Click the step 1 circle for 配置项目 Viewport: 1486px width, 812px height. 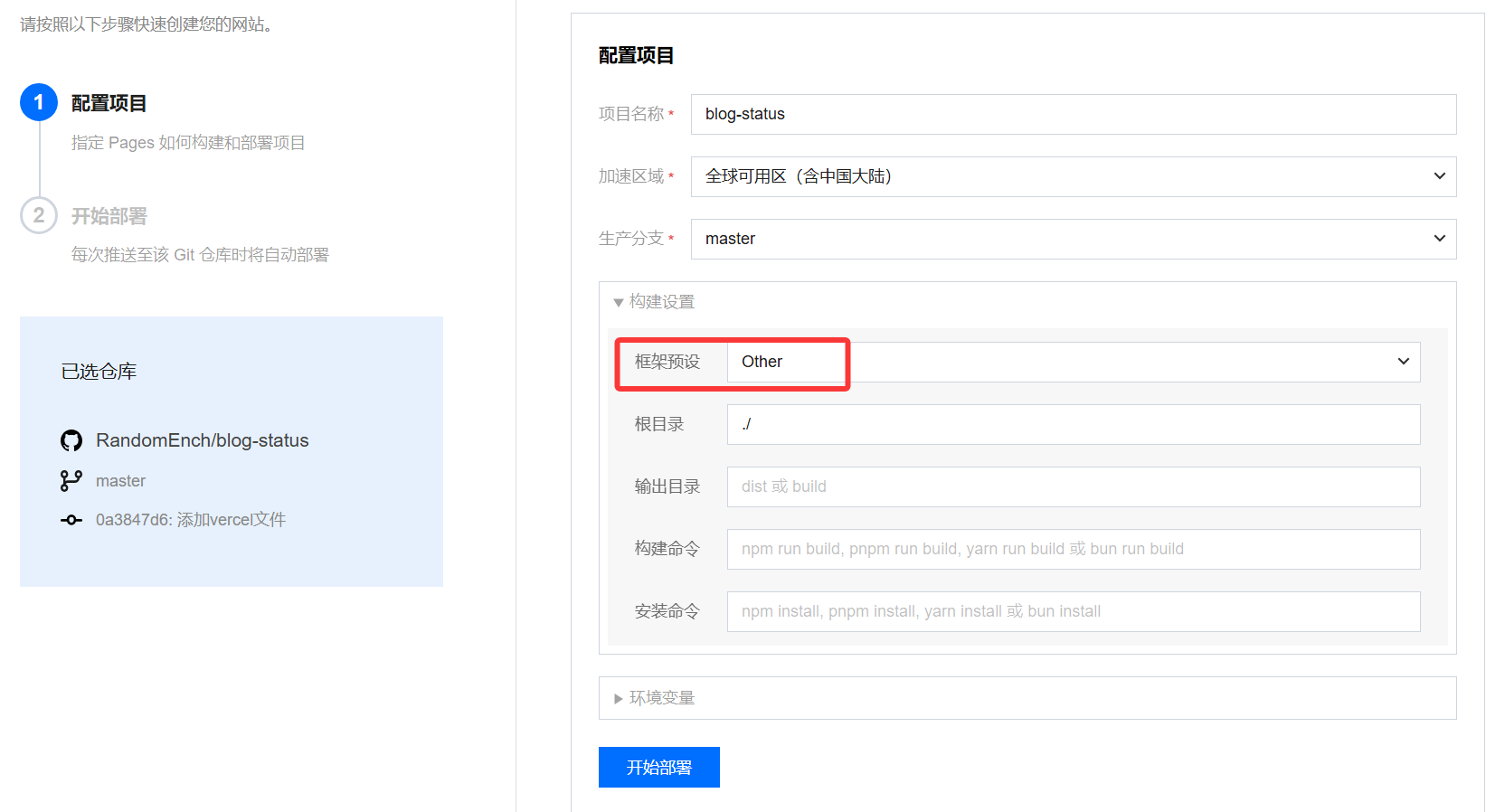coord(39,103)
